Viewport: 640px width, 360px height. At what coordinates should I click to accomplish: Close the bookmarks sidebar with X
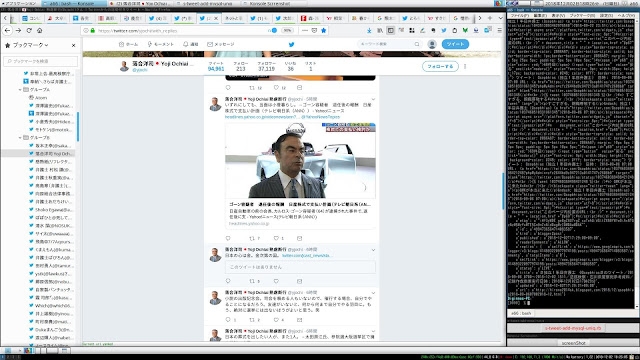pyautogui.click(x=73, y=45)
